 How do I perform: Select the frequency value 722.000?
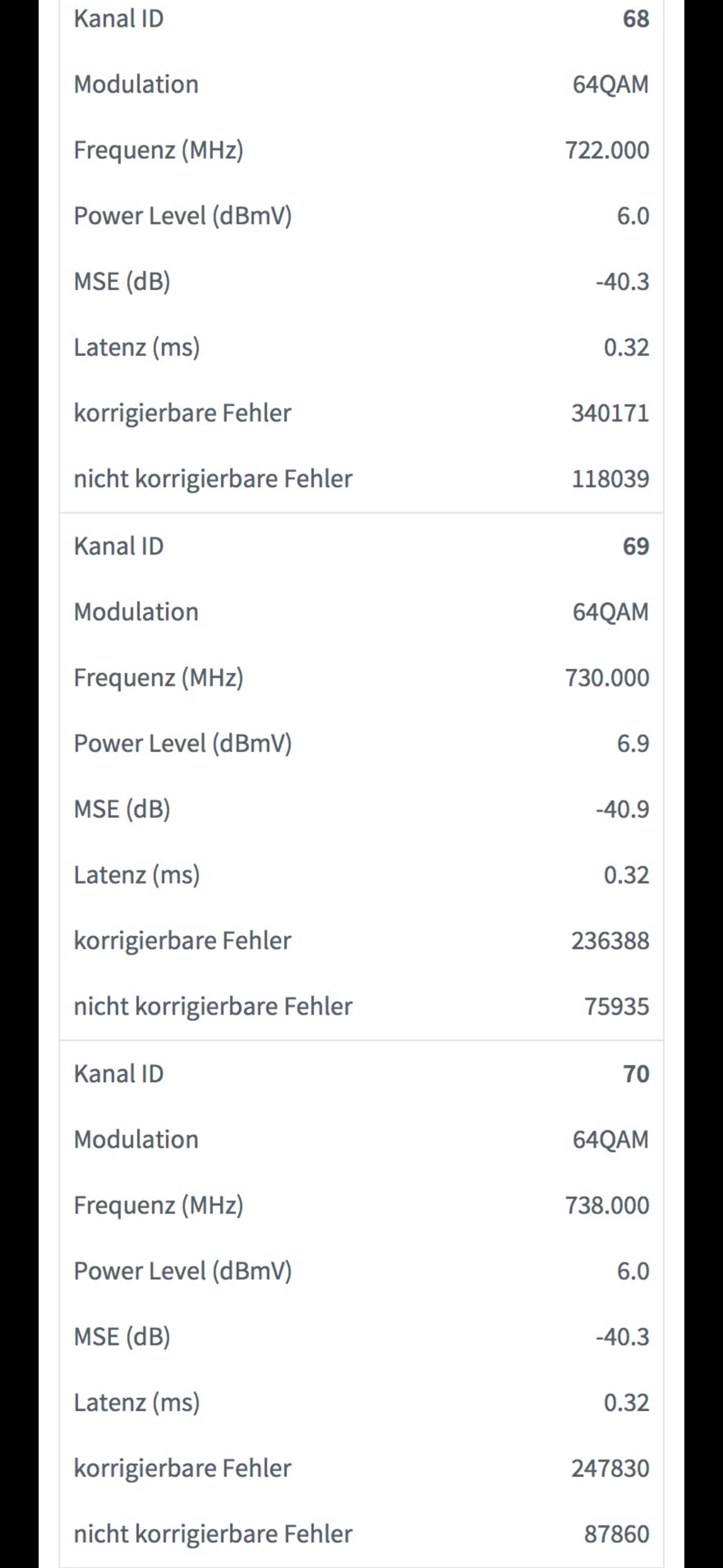(606, 150)
